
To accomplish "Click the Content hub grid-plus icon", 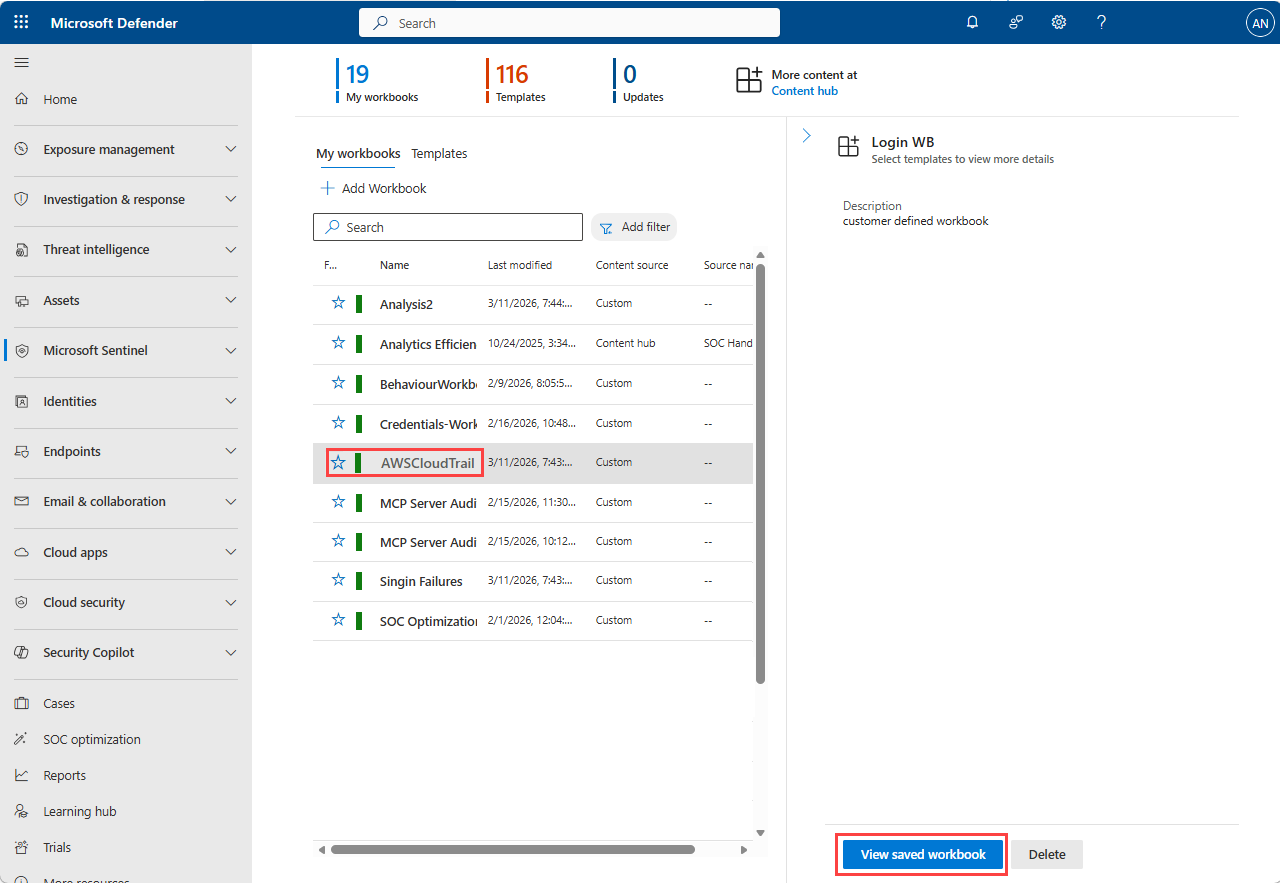I will point(749,81).
